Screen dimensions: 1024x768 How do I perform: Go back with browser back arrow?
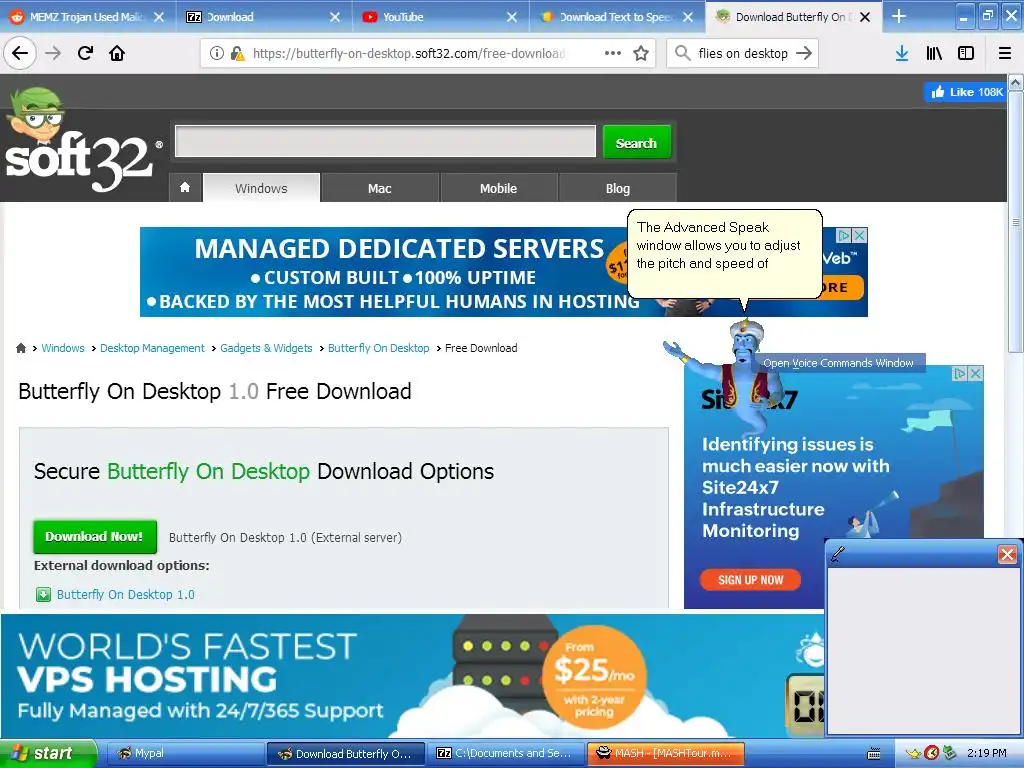tap(20, 53)
